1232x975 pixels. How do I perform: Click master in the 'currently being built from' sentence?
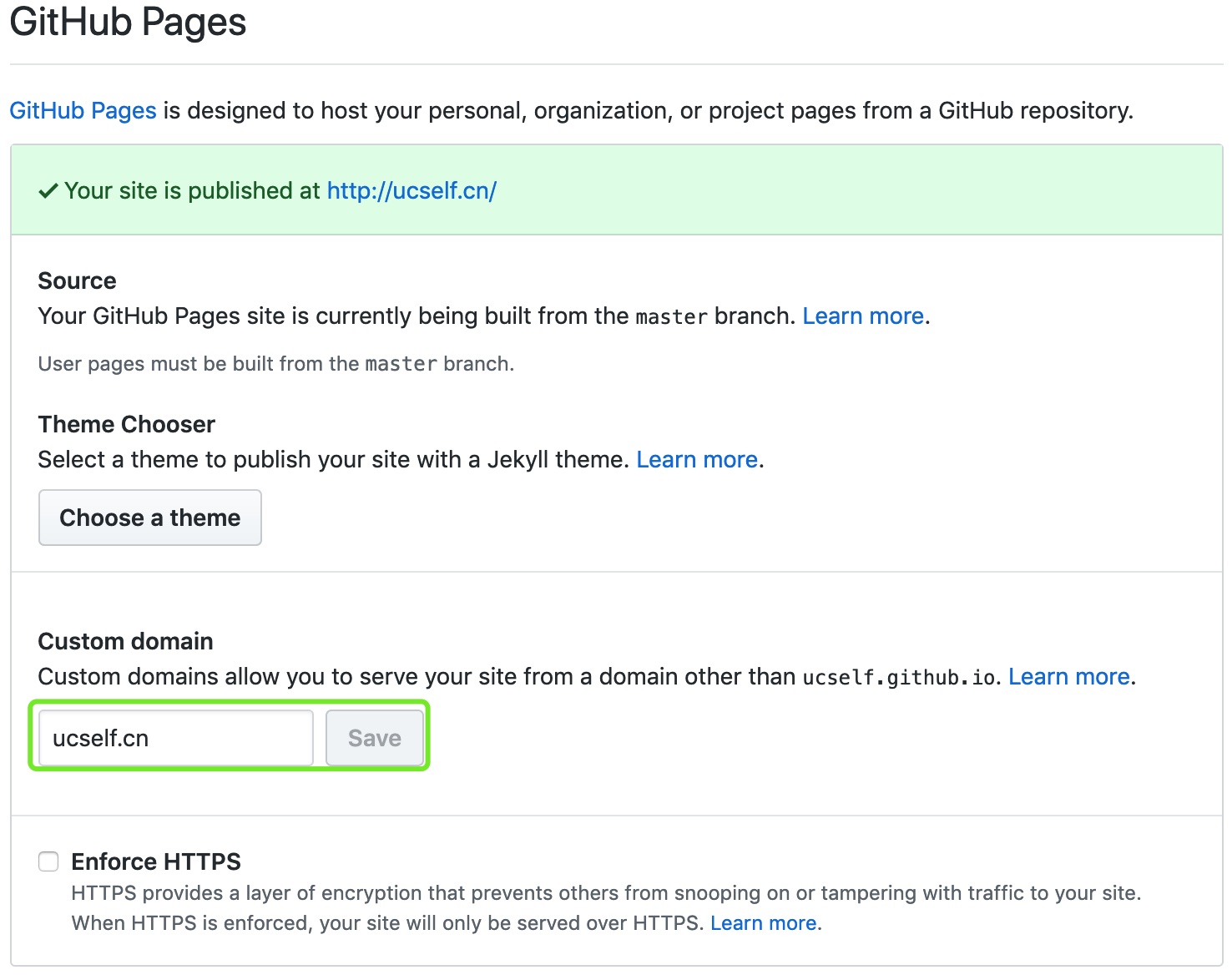[671, 317]
